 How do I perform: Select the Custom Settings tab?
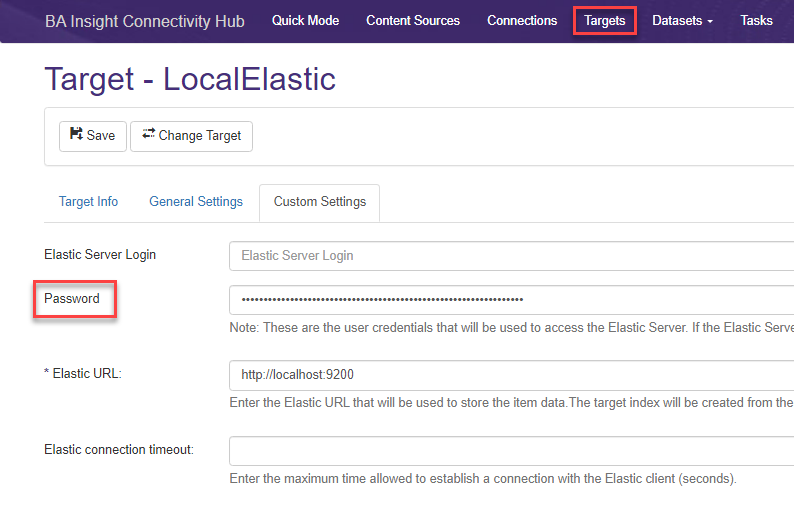click(x=320, y=203)
